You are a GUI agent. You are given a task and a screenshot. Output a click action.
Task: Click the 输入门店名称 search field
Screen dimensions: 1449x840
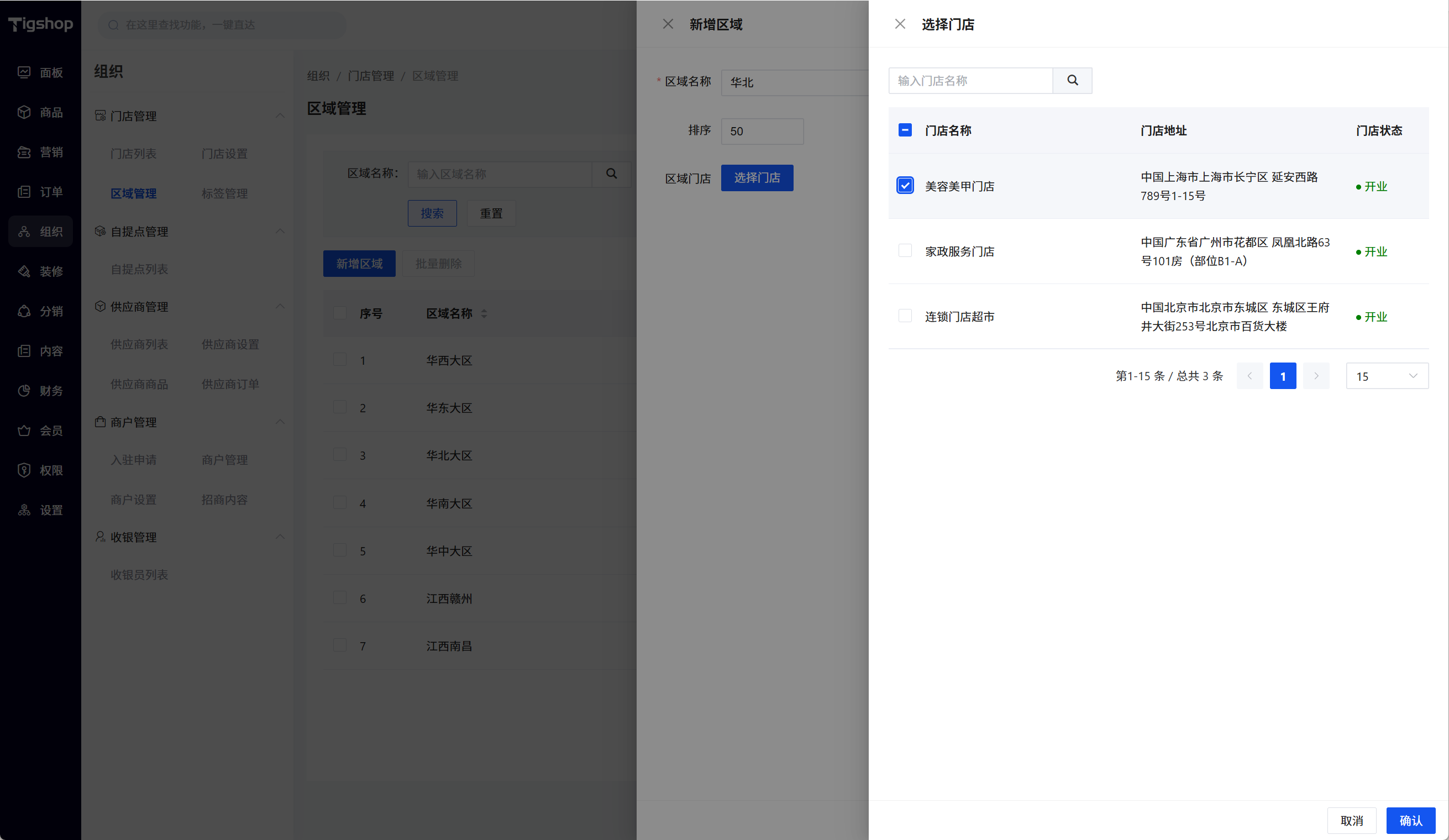coord(970,81)
